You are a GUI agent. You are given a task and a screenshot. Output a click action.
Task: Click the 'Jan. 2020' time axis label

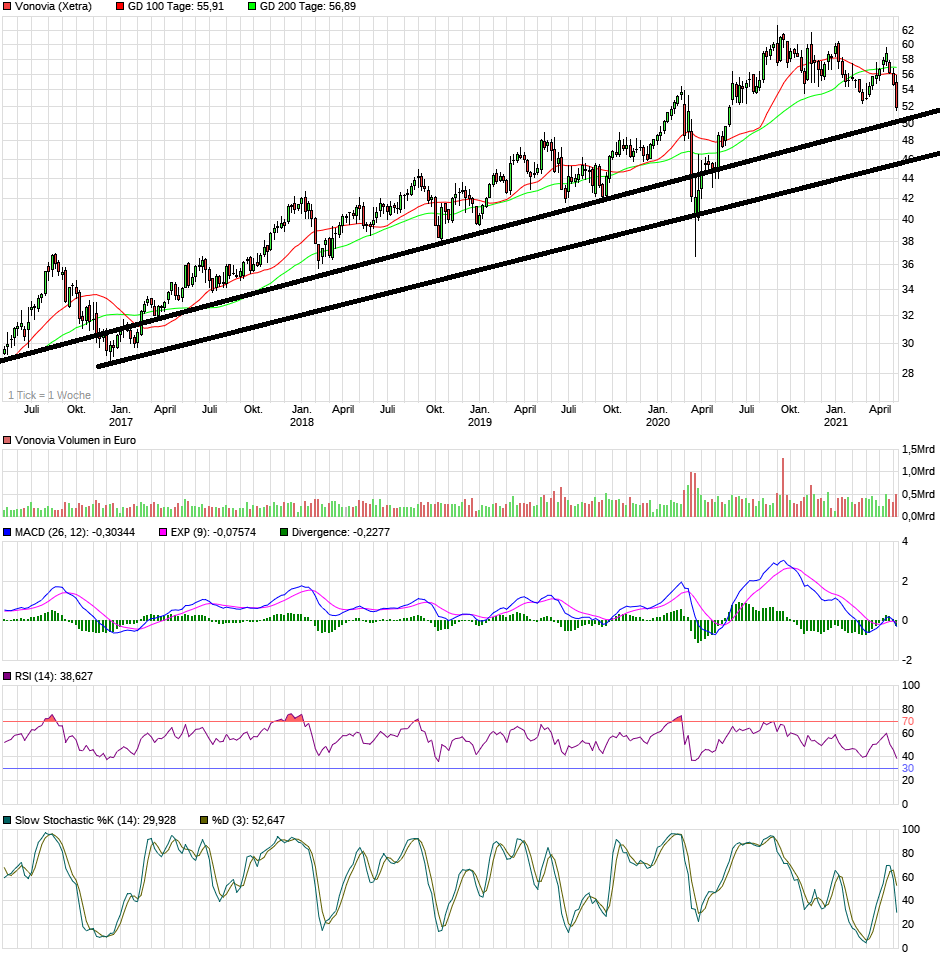[658, 415]
